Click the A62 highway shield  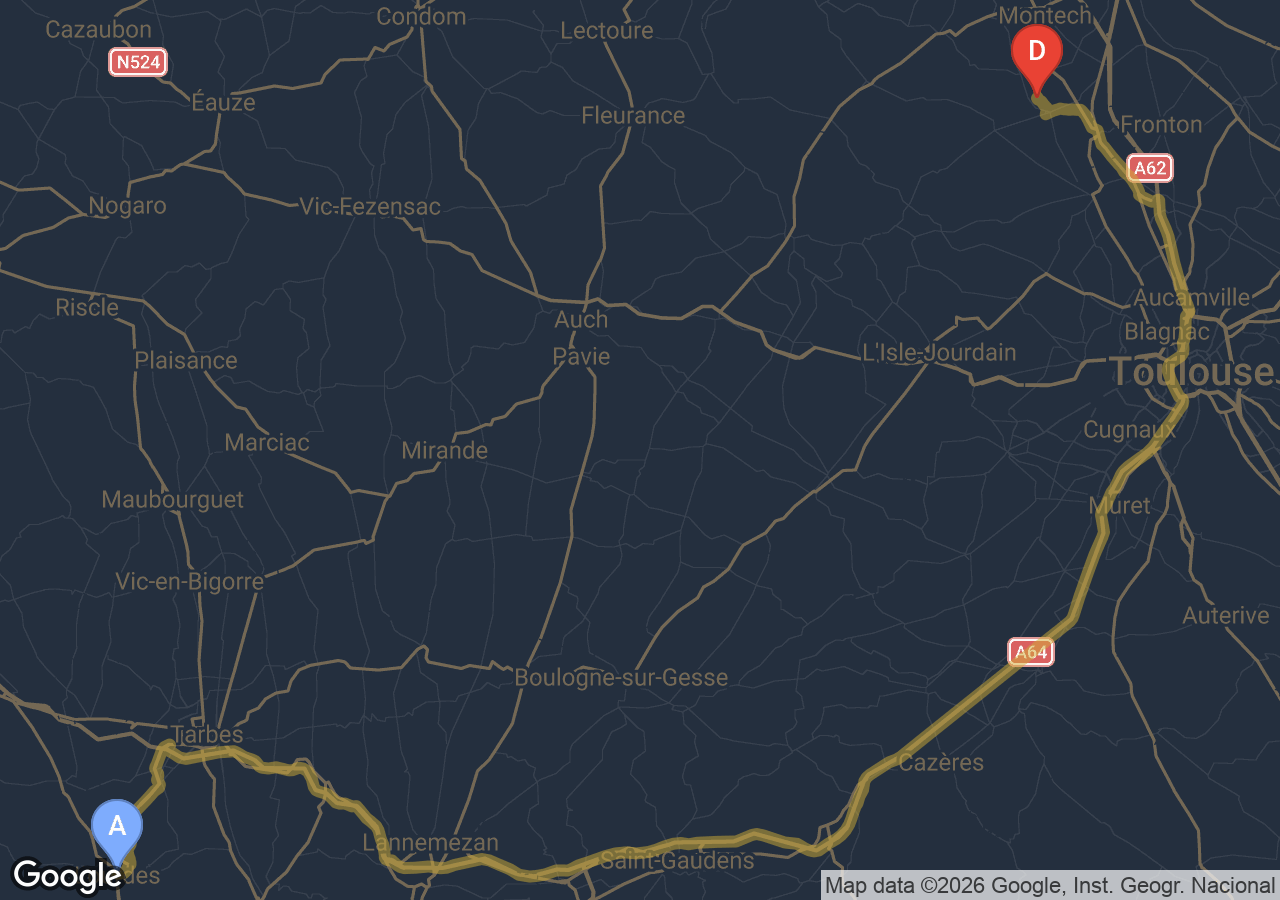pyautogui.click(x=1150, y=168)
